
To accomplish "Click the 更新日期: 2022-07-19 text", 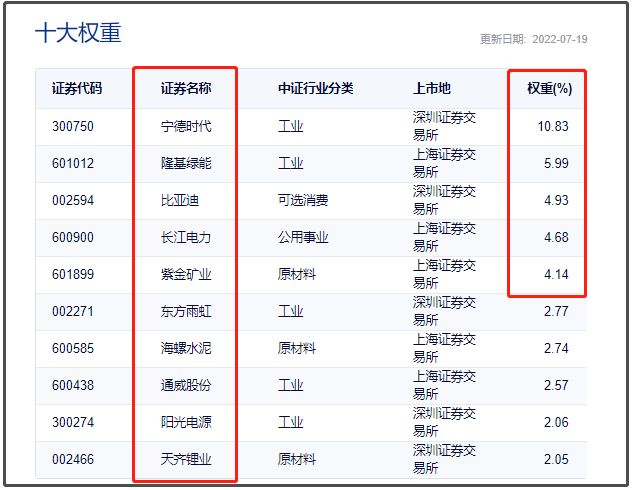I will pyautogui.click(x=533, y=39).
